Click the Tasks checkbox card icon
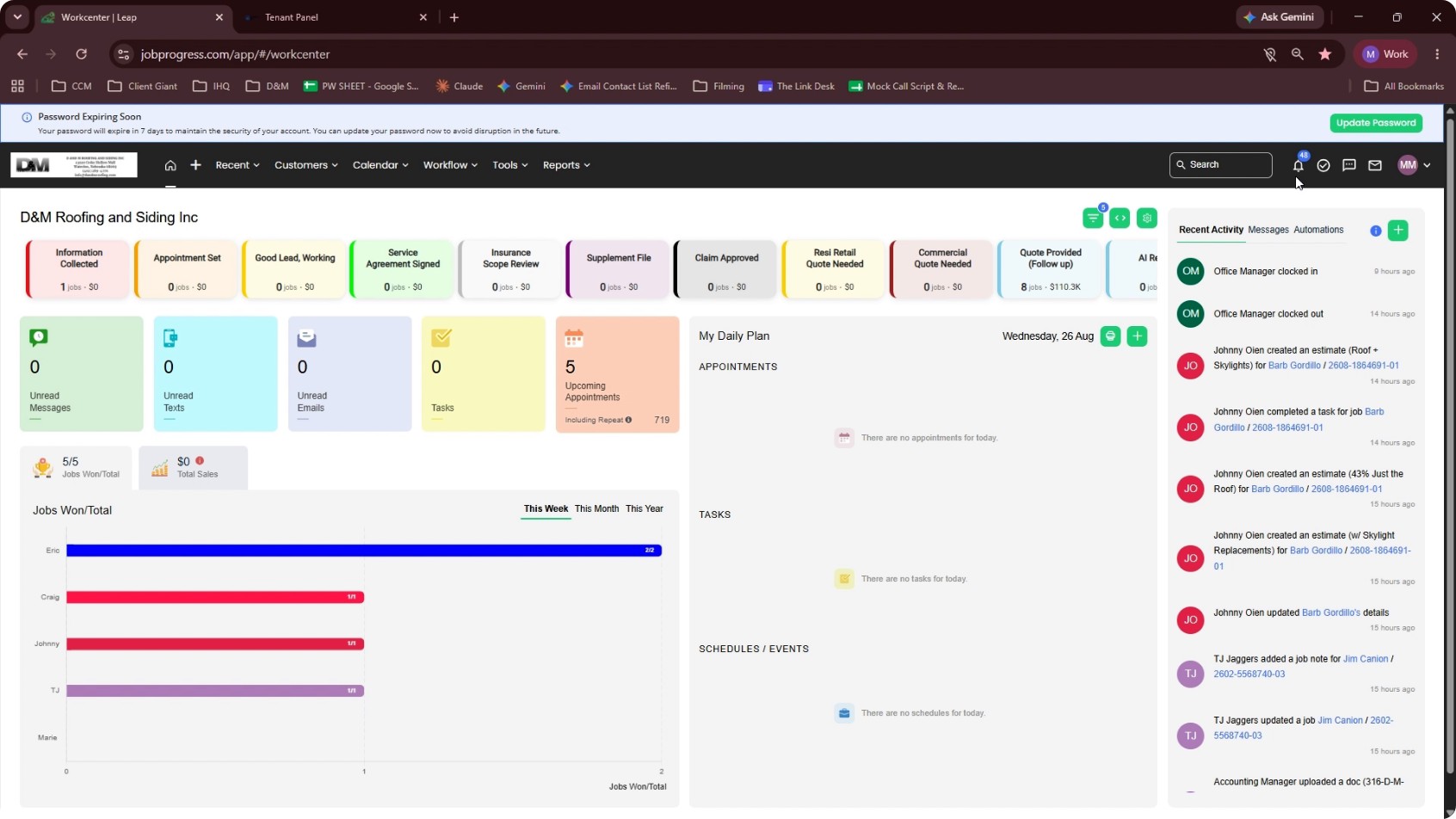Image resolution: width=1456 pixels, height=819 pixels. (441, 337)
